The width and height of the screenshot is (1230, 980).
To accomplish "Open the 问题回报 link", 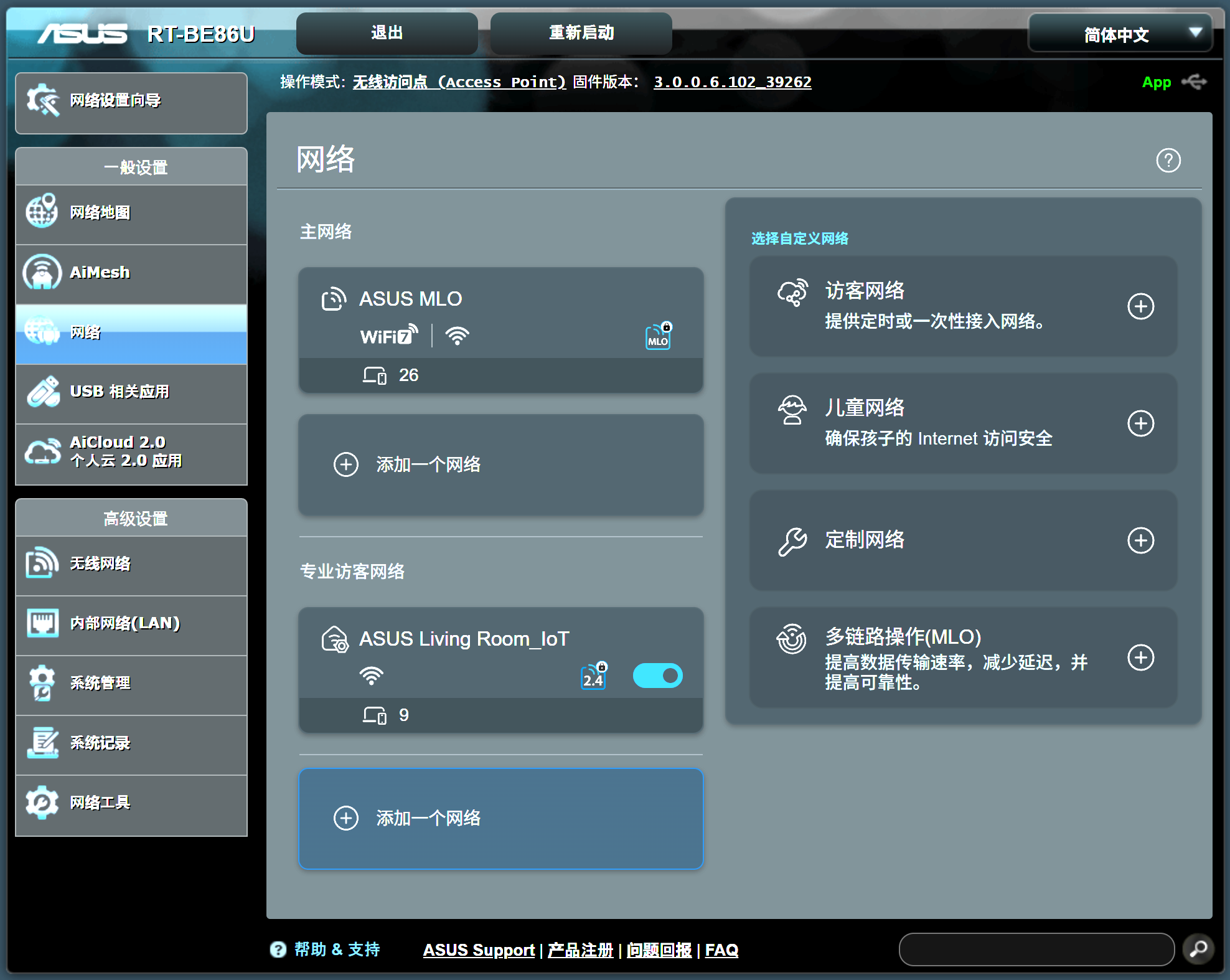I will [659, 950].
